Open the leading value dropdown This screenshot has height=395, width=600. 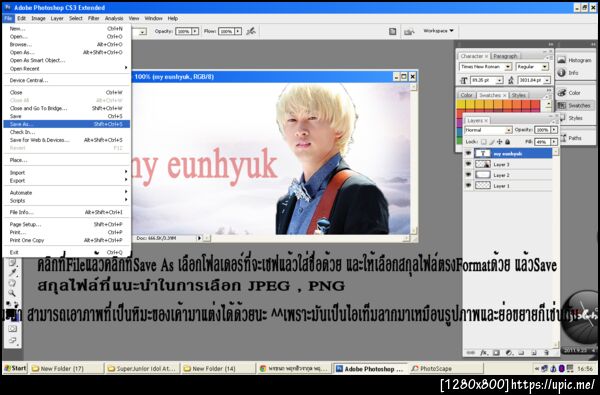coord(547,80)
